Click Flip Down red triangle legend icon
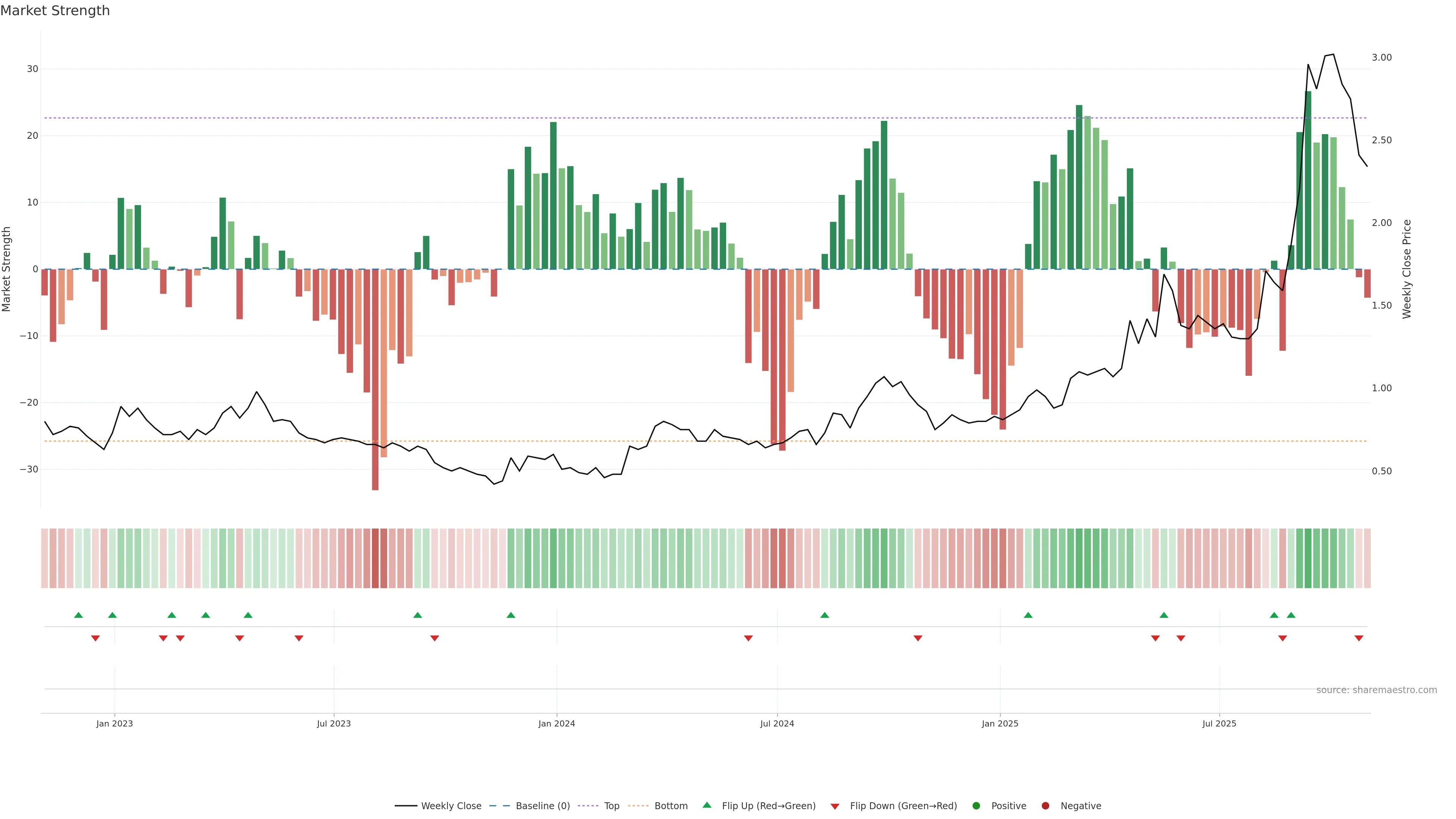 pyautogui.click(x=835, y=806)
